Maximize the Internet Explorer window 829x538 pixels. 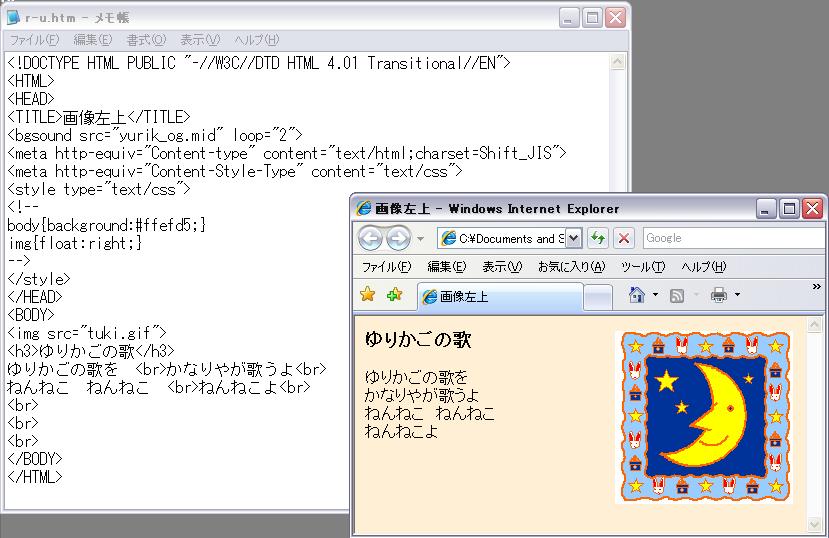point(789,209)
